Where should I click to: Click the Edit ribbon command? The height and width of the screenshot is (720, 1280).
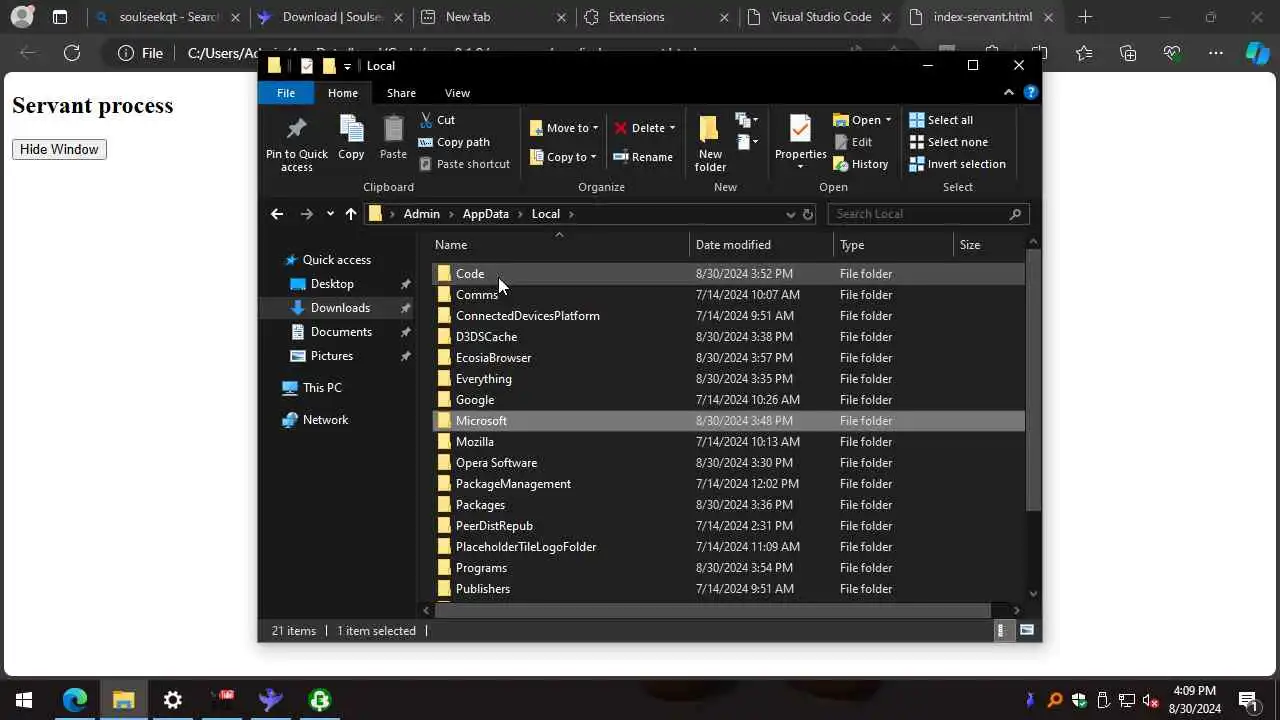pyautogui.click(x=853, y=142)
